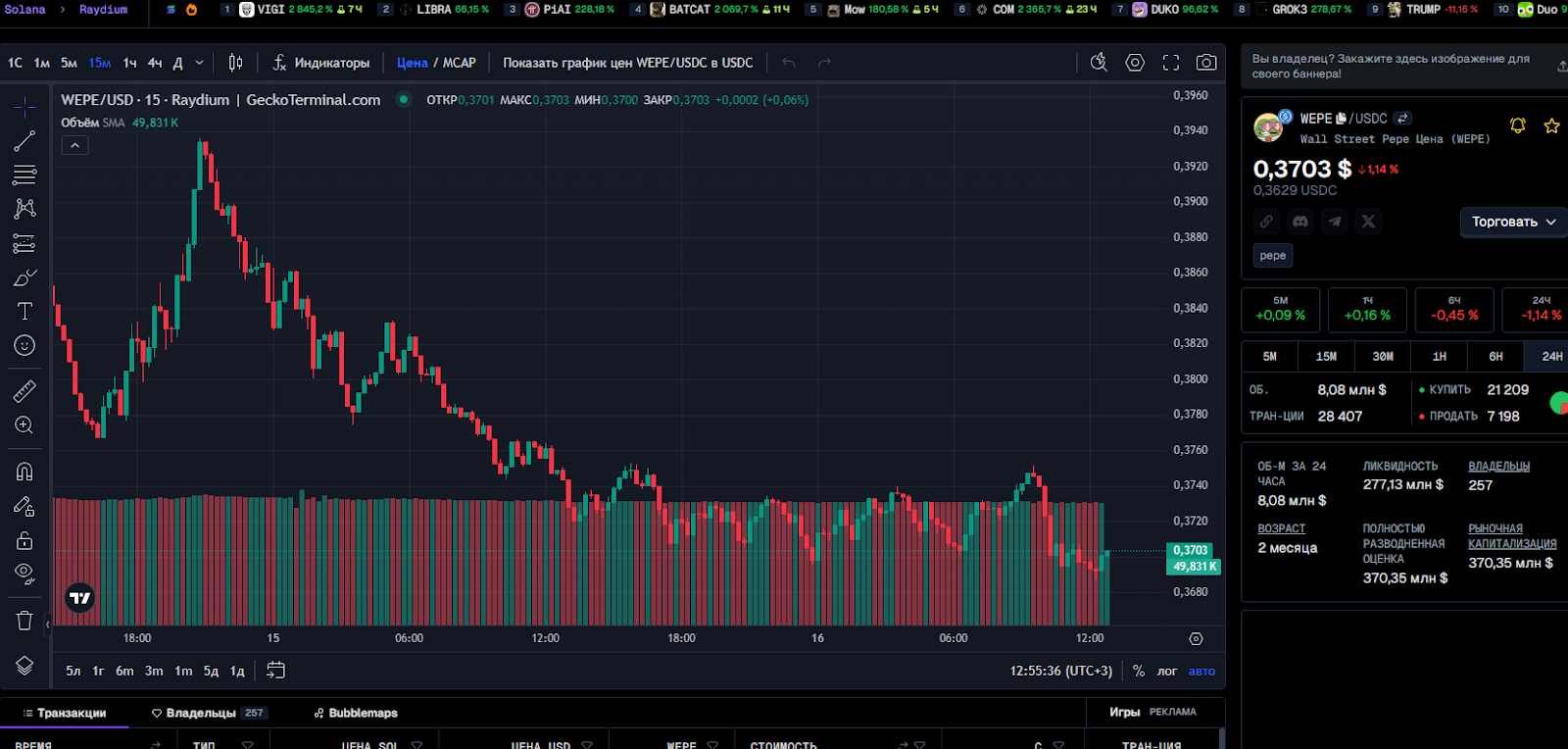Select the pattern drawing tool
1568x749 pixels.
coord(24,209)
